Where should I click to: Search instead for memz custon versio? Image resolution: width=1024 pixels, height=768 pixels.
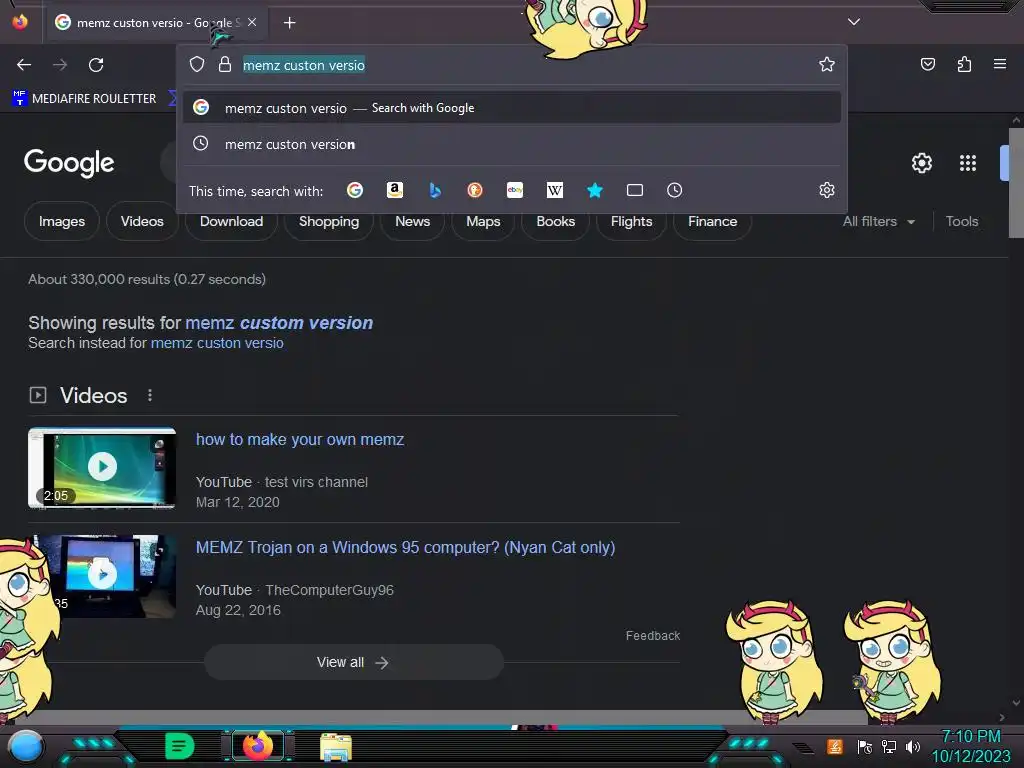click(217, 343)
